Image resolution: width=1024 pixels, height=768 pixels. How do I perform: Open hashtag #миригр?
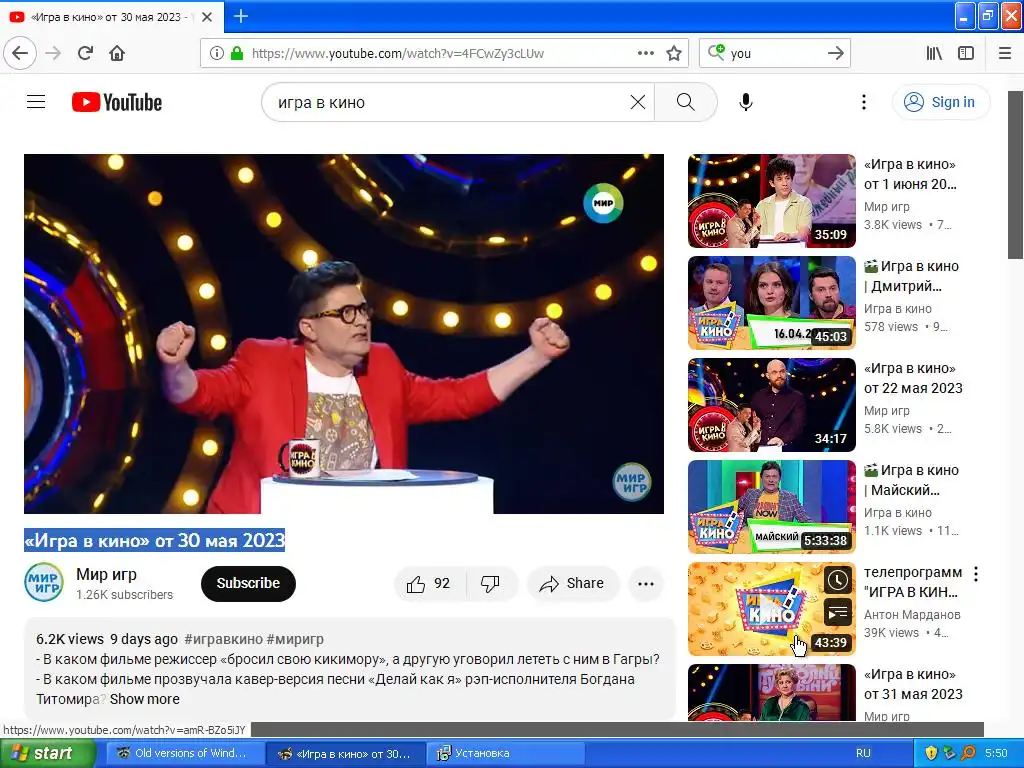tap(295, 639)
